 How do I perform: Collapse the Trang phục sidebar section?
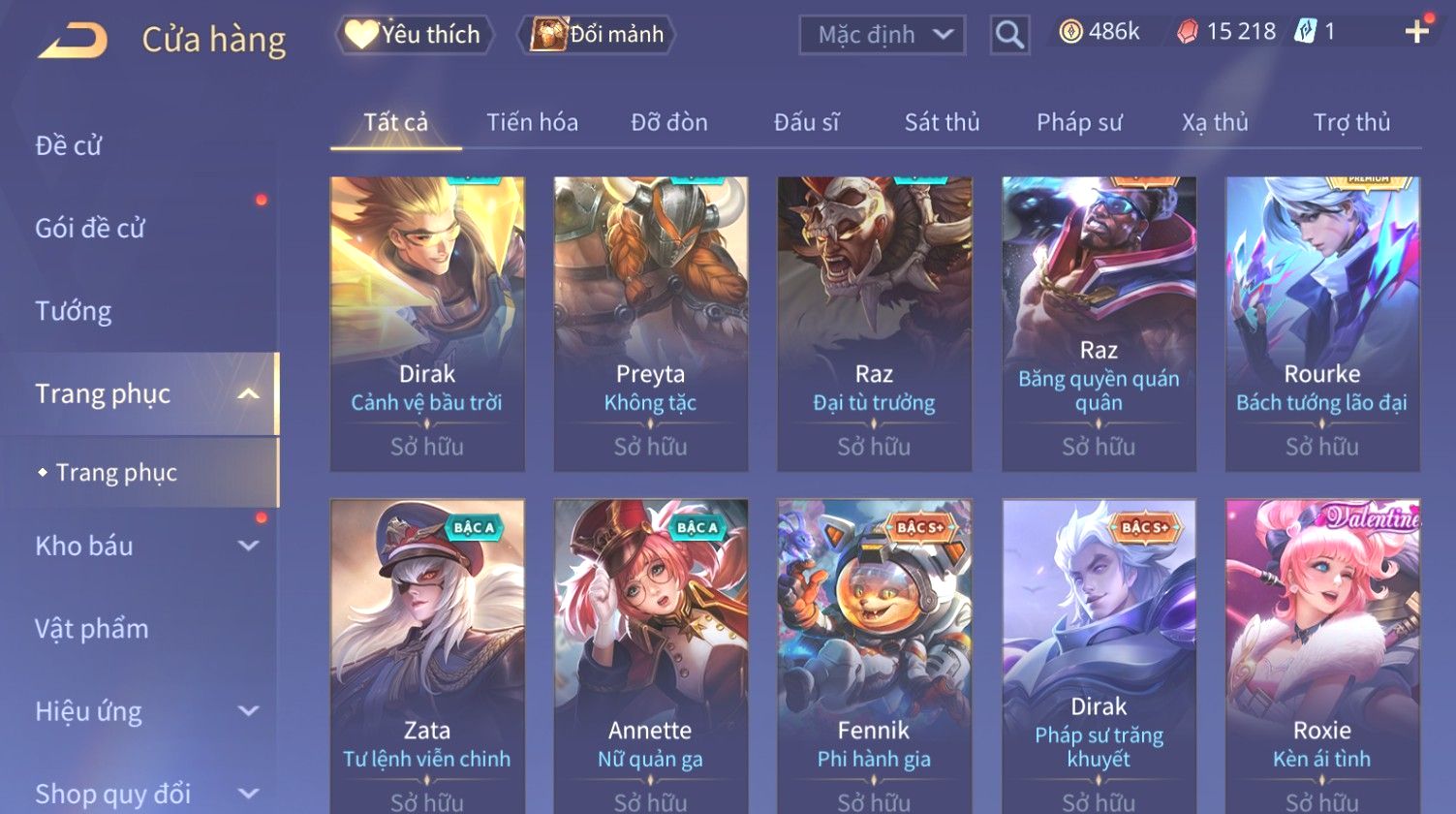[x=249, y=393]
